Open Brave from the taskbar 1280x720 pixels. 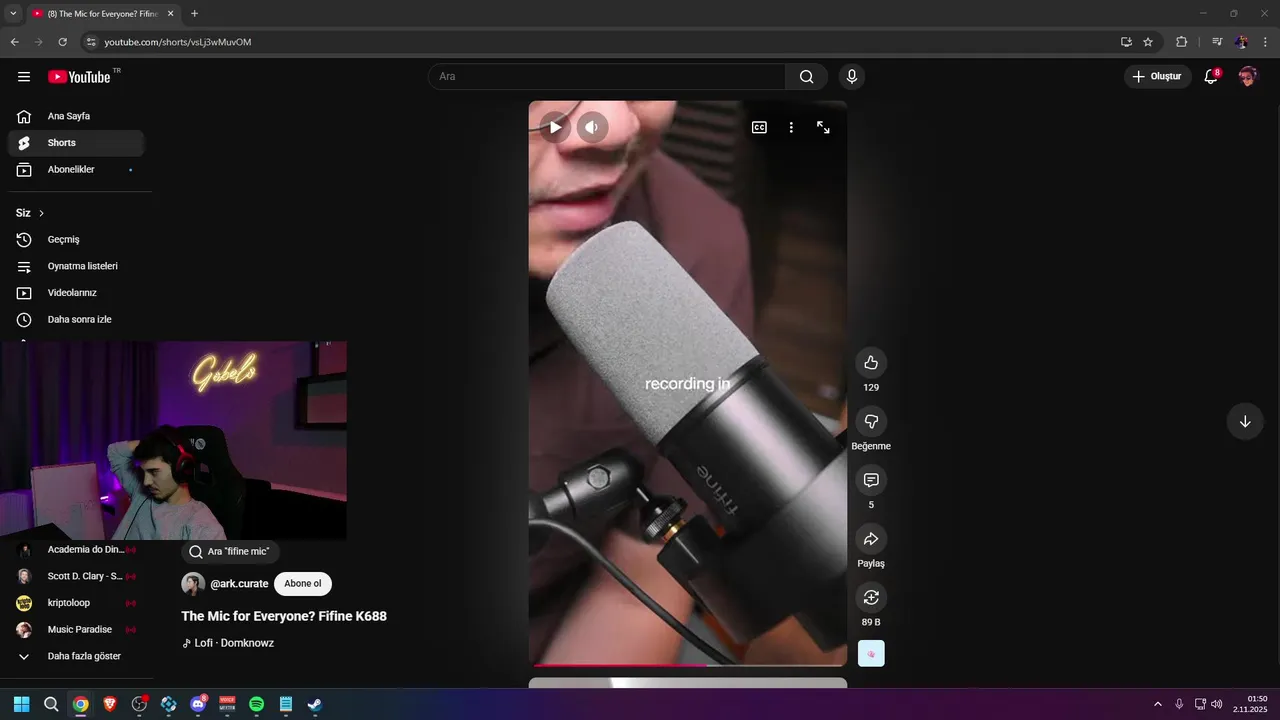[x=109, y=704]
